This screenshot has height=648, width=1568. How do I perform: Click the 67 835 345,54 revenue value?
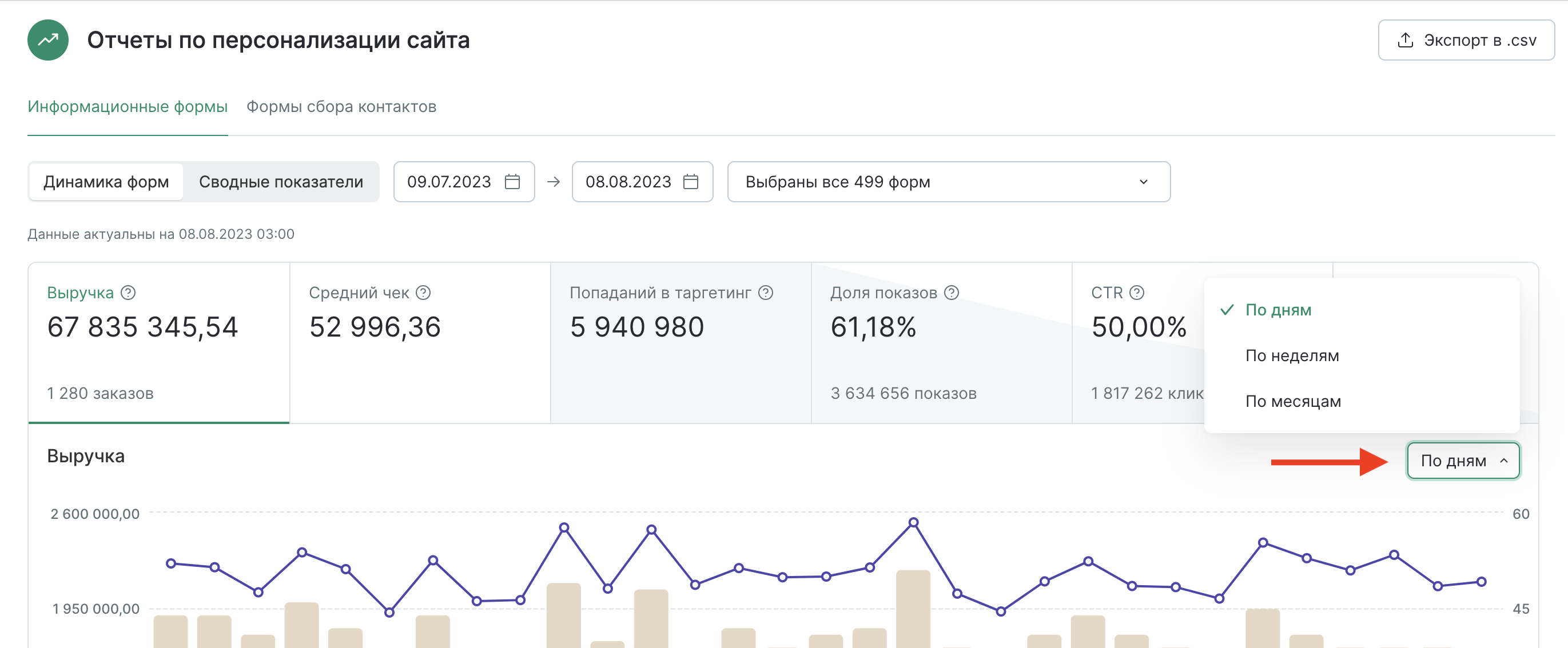142,327
